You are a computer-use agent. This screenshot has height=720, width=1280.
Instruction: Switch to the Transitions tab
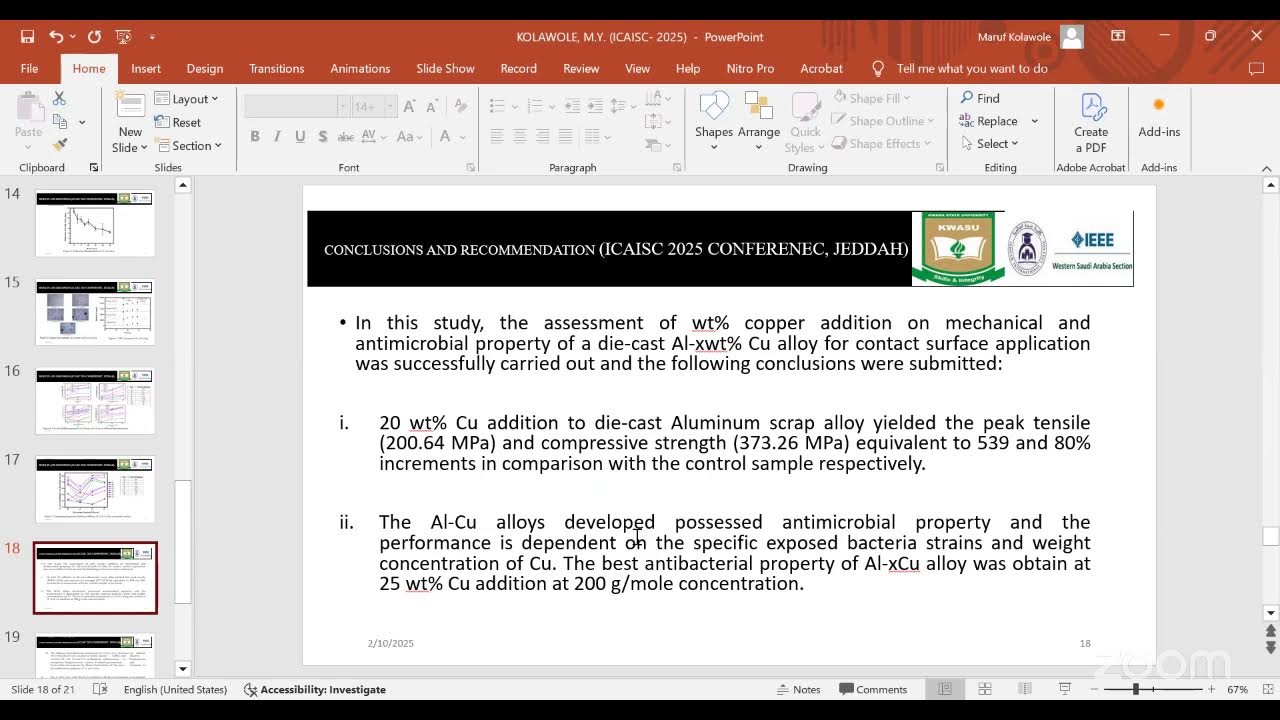click(277, 69)
